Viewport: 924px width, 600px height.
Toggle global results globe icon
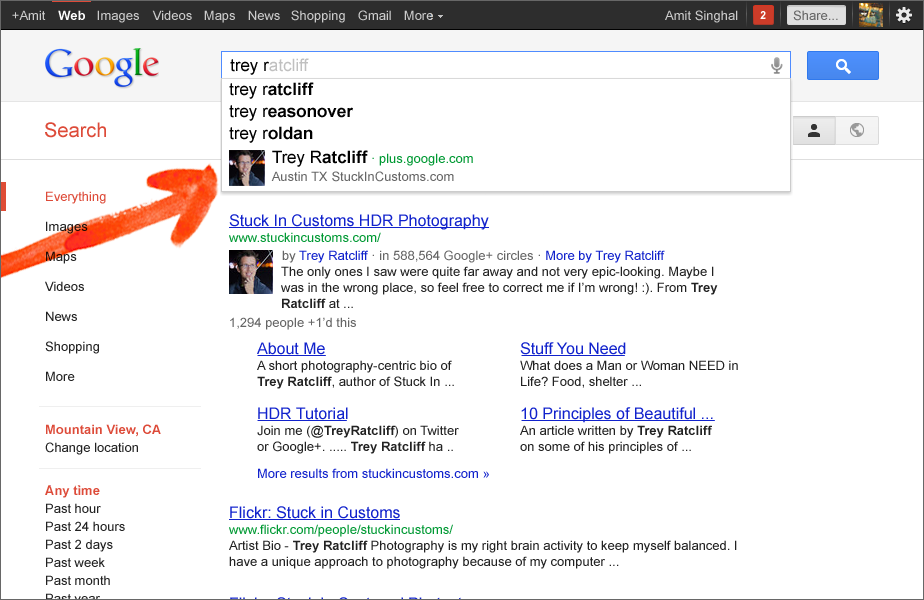[x=857, y=130]
